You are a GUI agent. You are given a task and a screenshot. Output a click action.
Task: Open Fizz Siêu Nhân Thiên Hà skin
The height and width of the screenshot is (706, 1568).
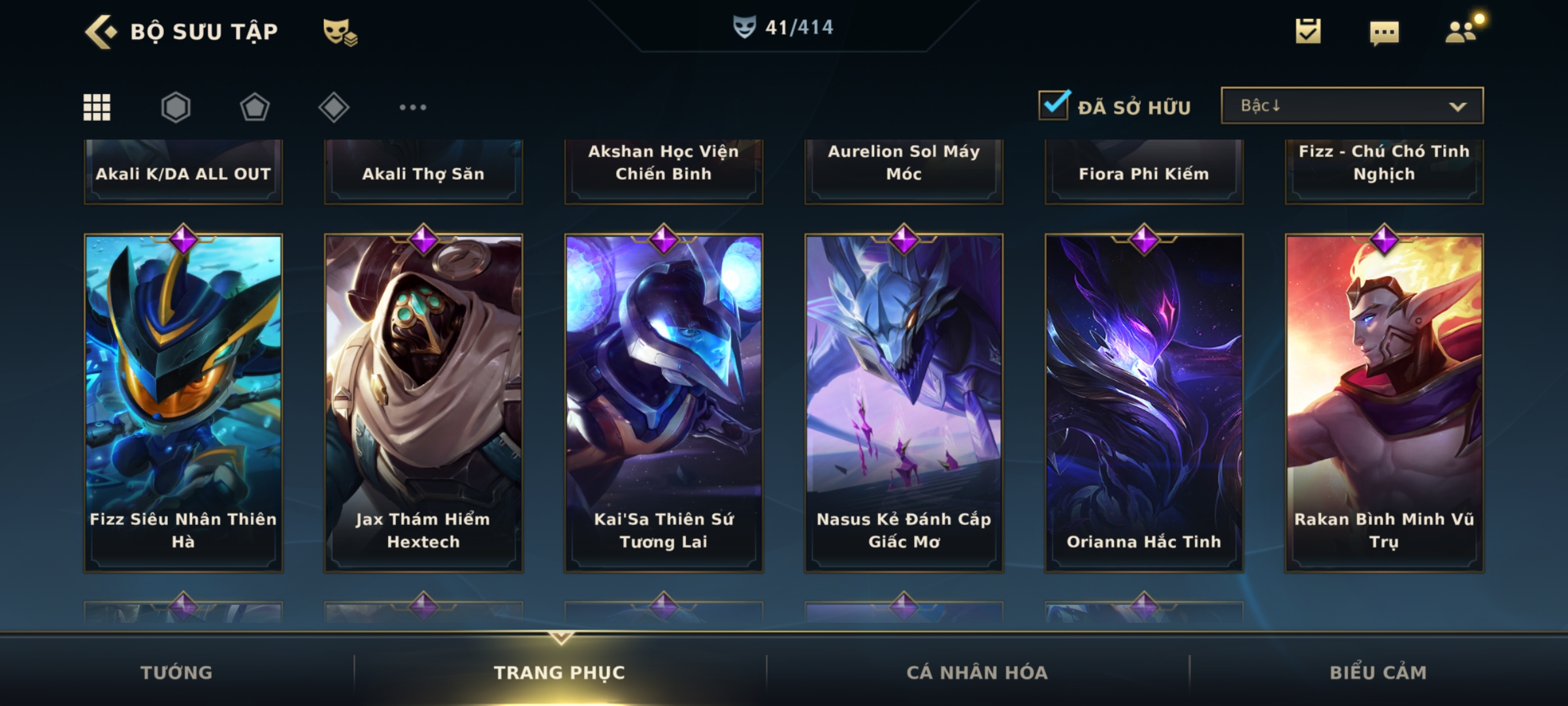click(x=183, y=402)
